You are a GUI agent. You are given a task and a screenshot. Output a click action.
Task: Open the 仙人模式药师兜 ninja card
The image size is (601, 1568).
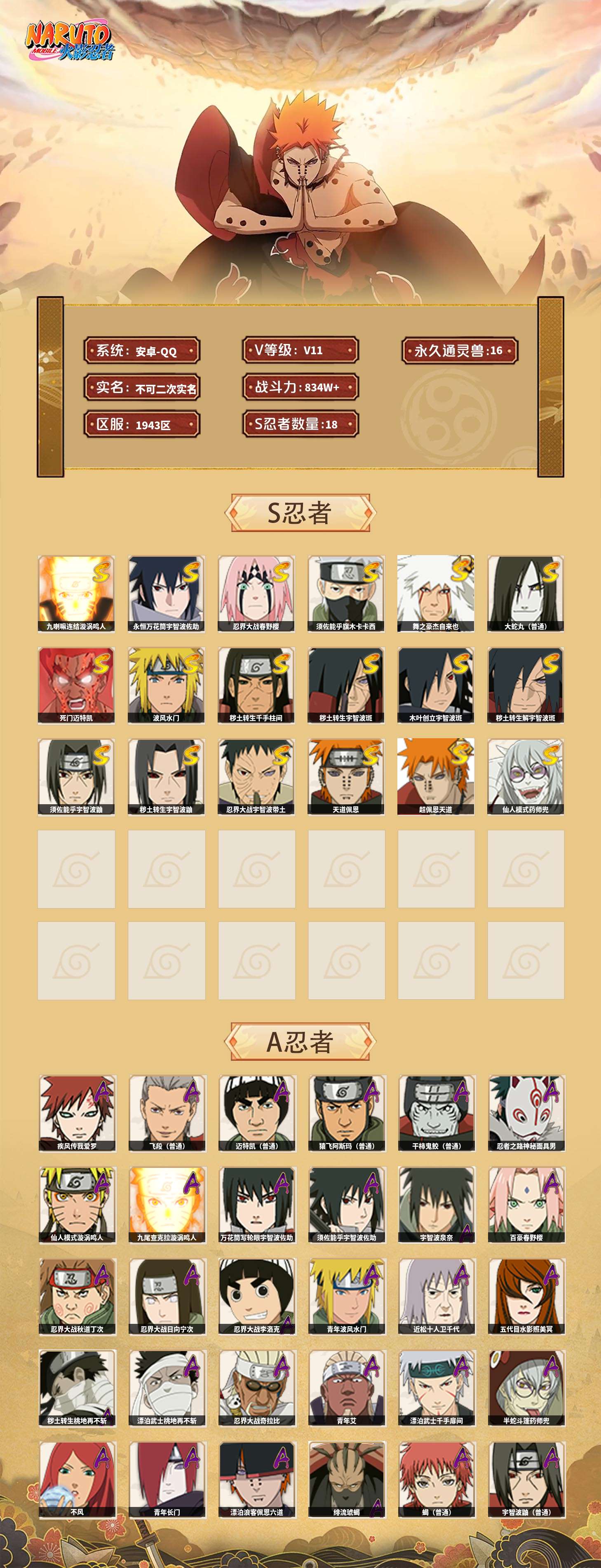pyautogui.click(x=526, y=777)
